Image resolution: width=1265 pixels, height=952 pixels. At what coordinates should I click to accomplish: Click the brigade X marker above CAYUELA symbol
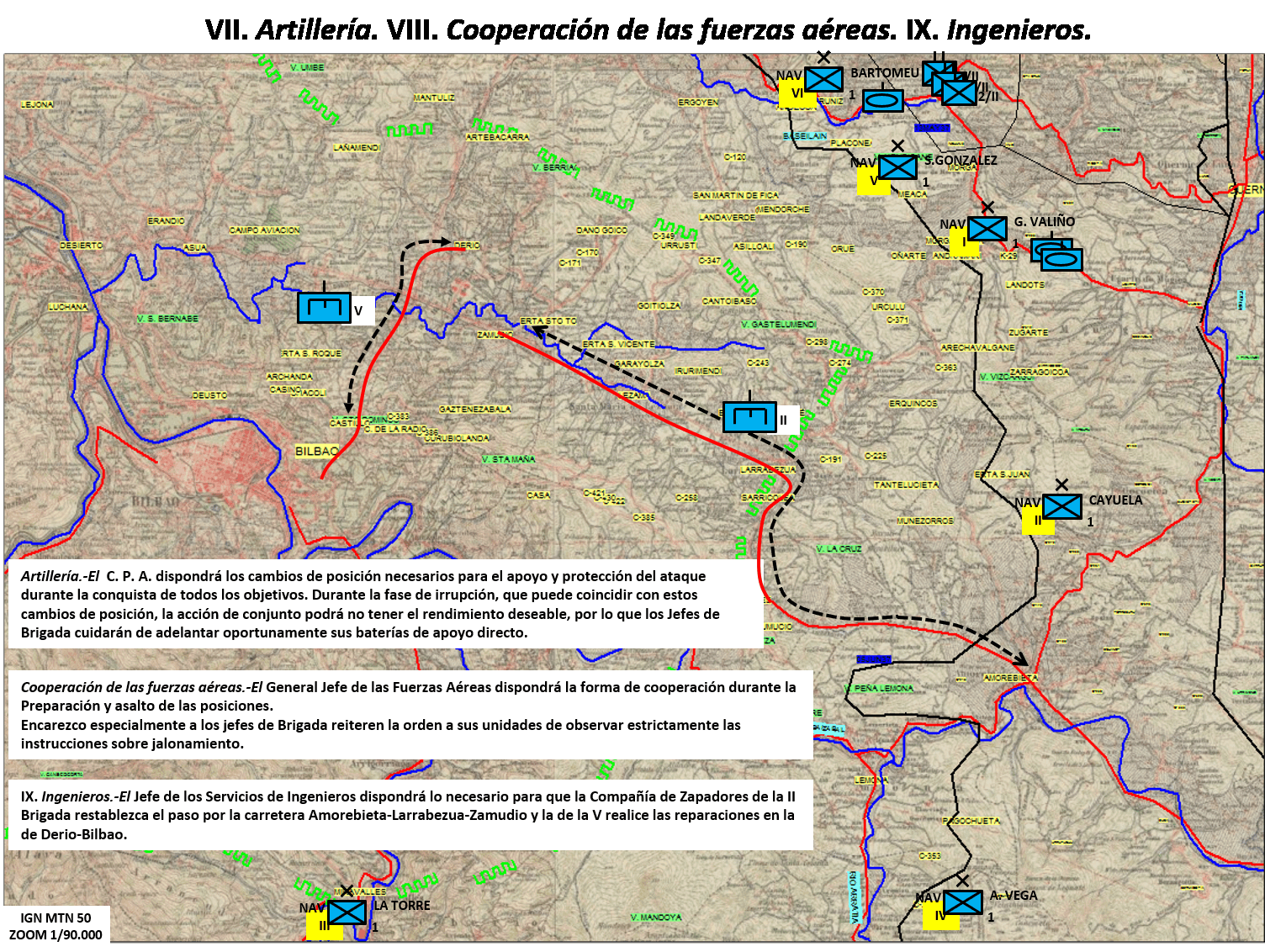[1061, 484]
